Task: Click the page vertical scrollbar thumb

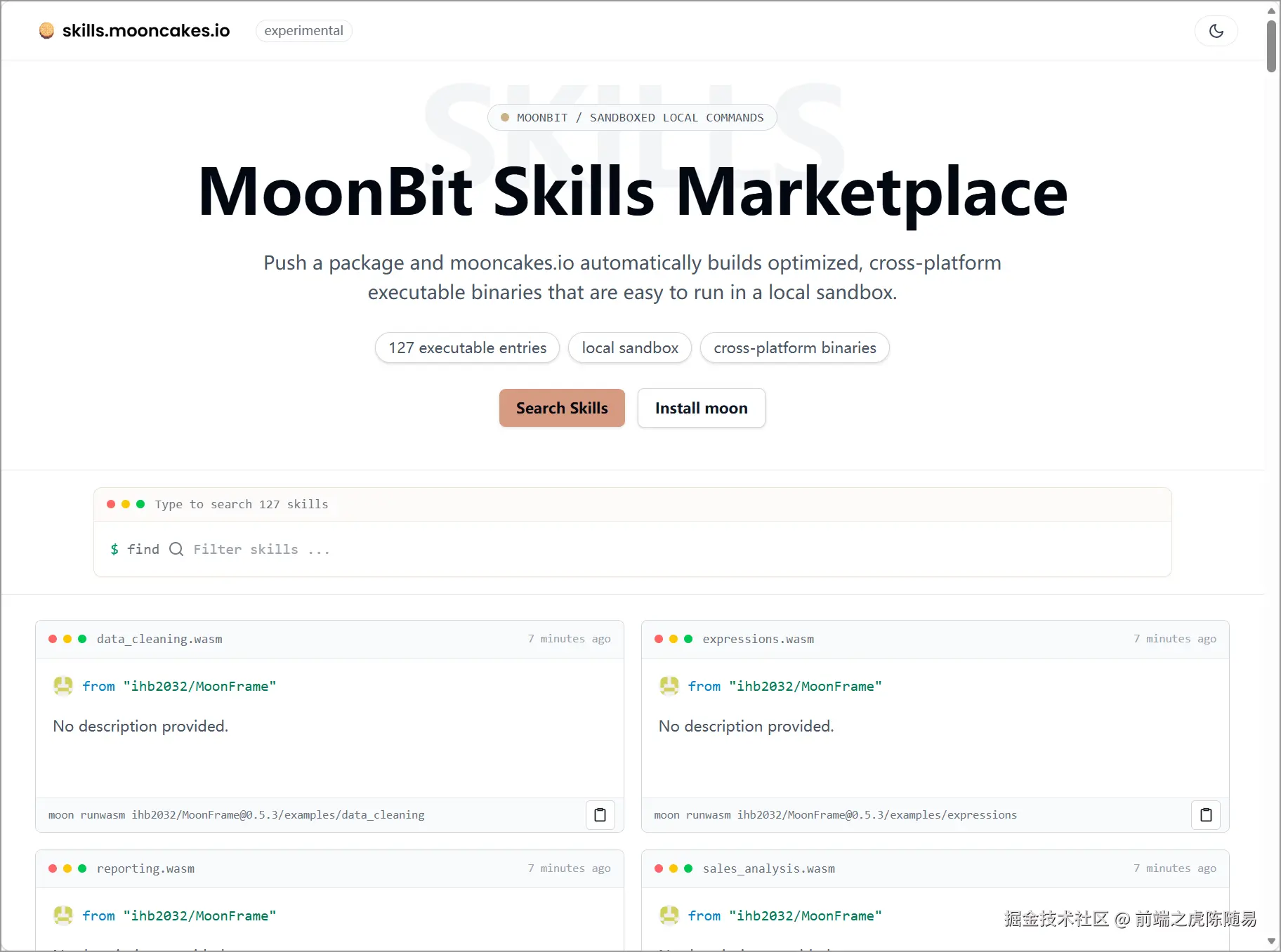Action: point(1271,46)
